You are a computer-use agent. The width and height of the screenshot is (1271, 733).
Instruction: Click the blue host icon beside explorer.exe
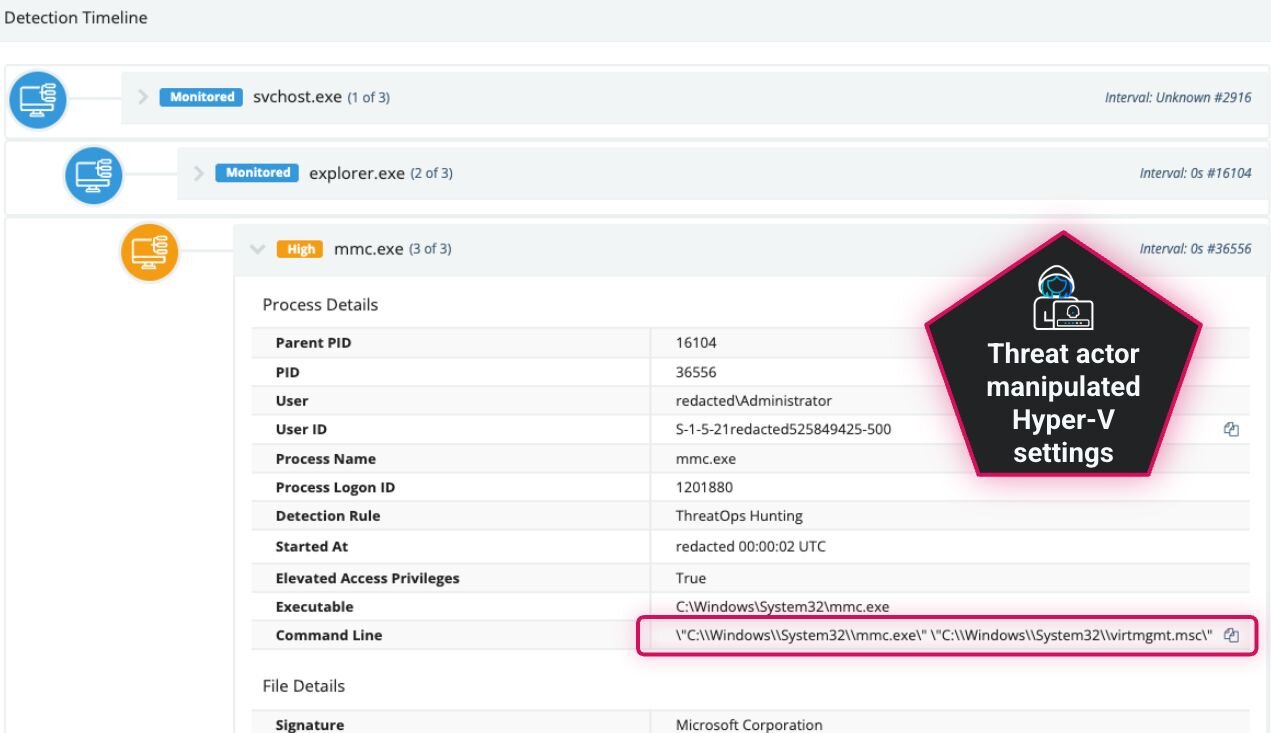[94, 175]
